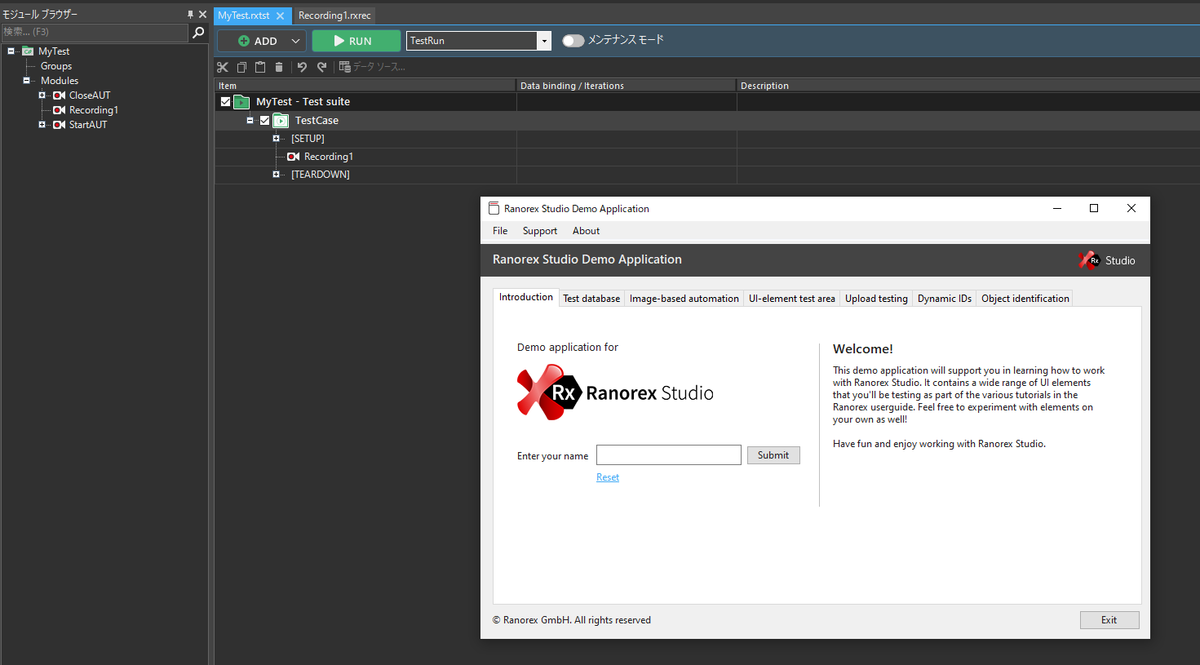Click the Item column header
Viewport: 1200px width, 665px height.
(365, 86)
